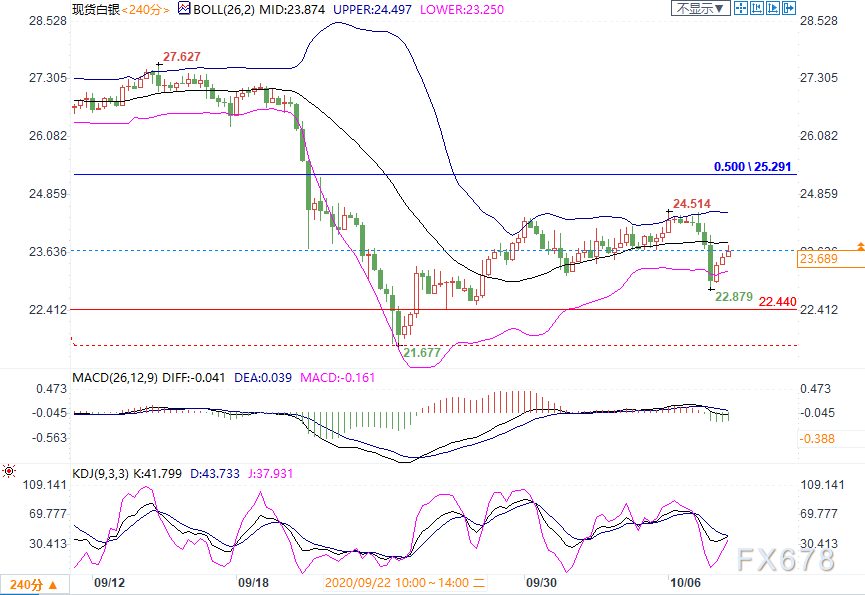Click the 22.879 recent low label

coord(734,297)
